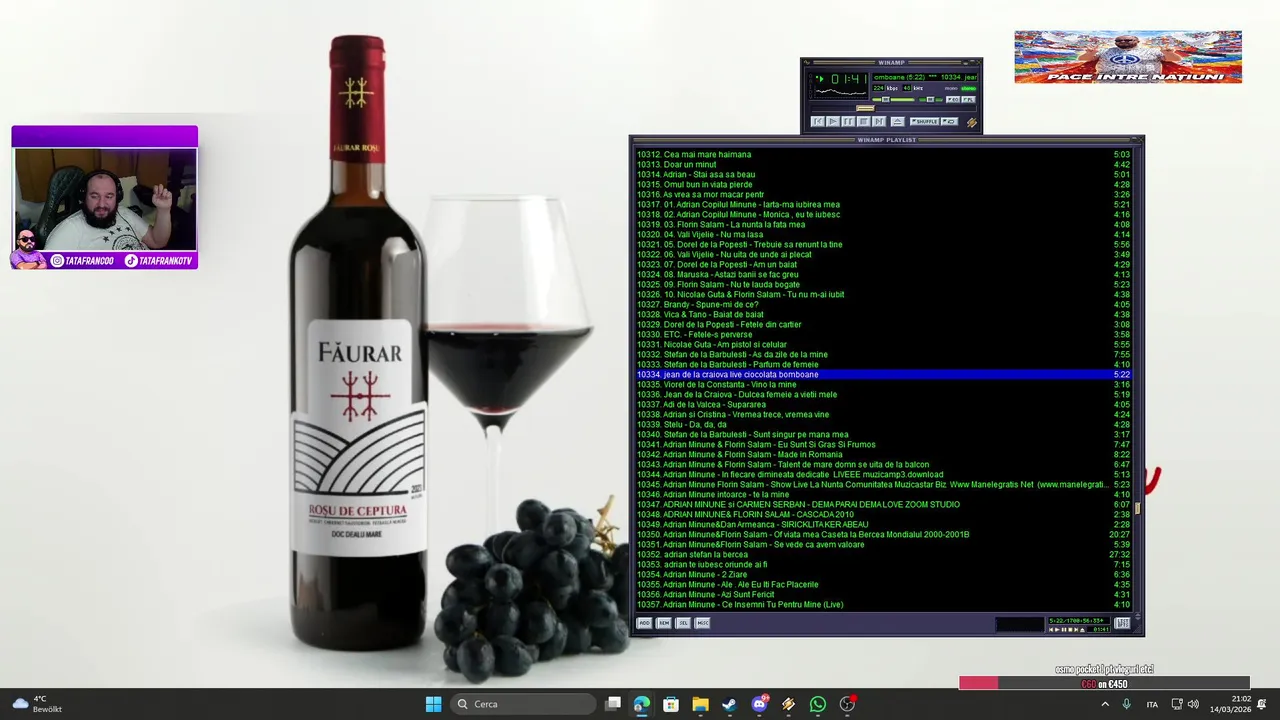Open Winamp main menu icon in title bar
Screen dimensions: 1280x720
[806, 62]
